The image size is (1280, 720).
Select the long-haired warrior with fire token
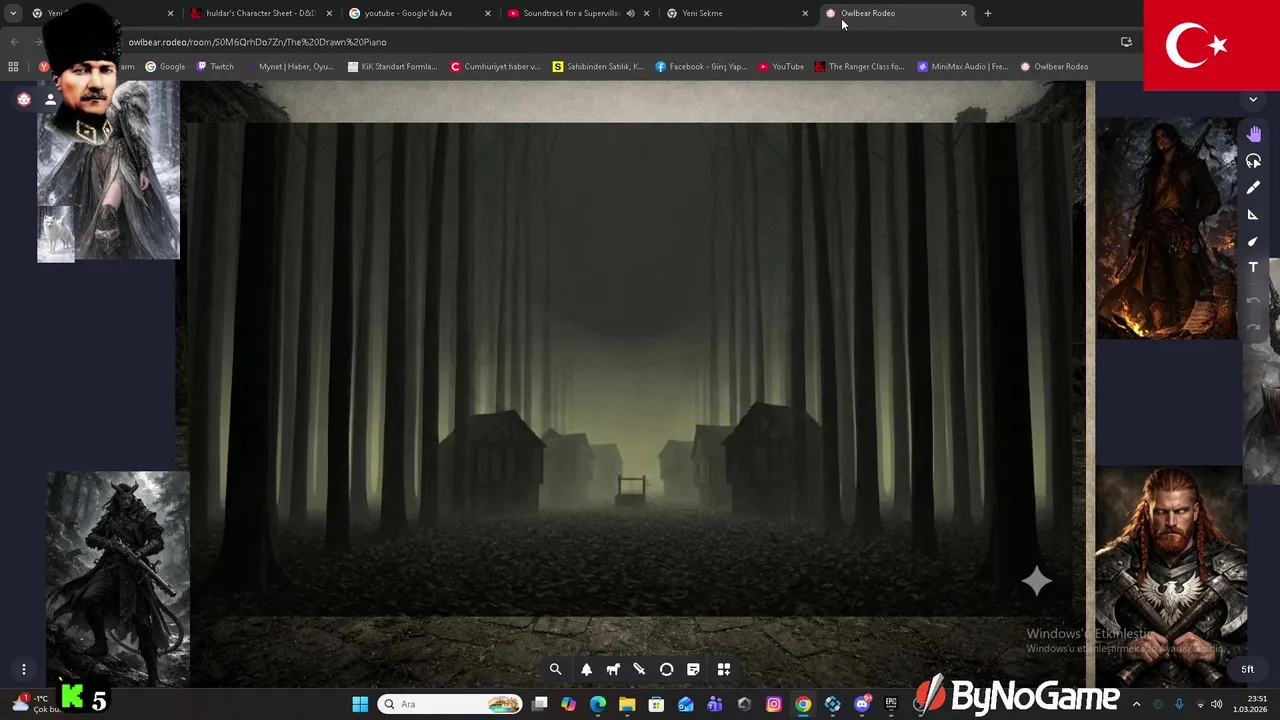(1168, 228)
